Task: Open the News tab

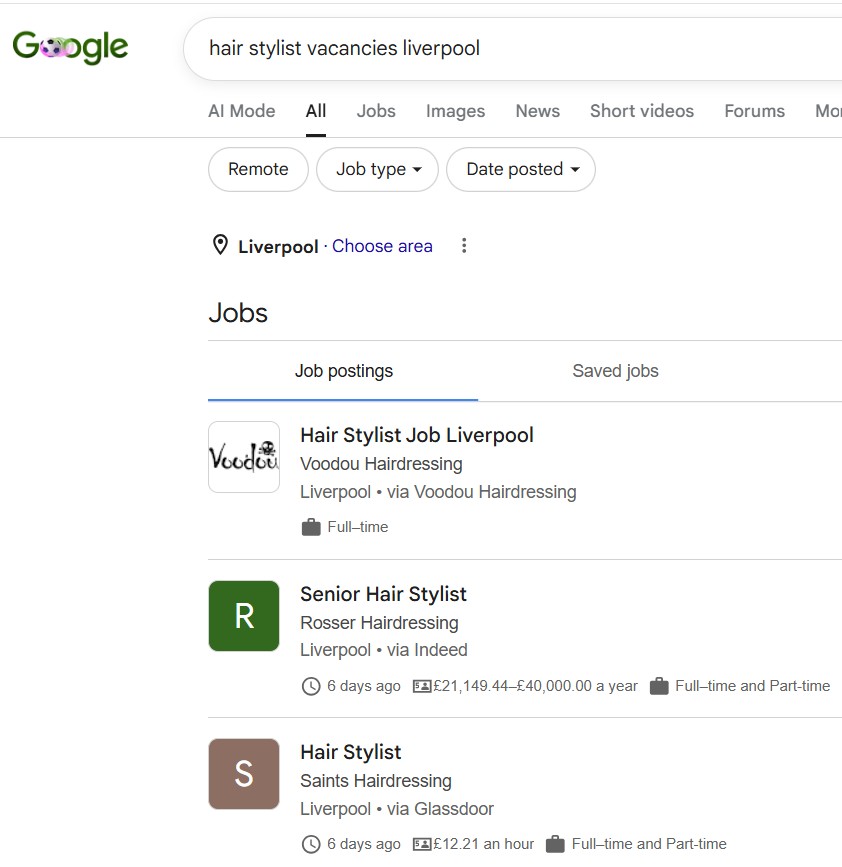Action: (537, 111)
